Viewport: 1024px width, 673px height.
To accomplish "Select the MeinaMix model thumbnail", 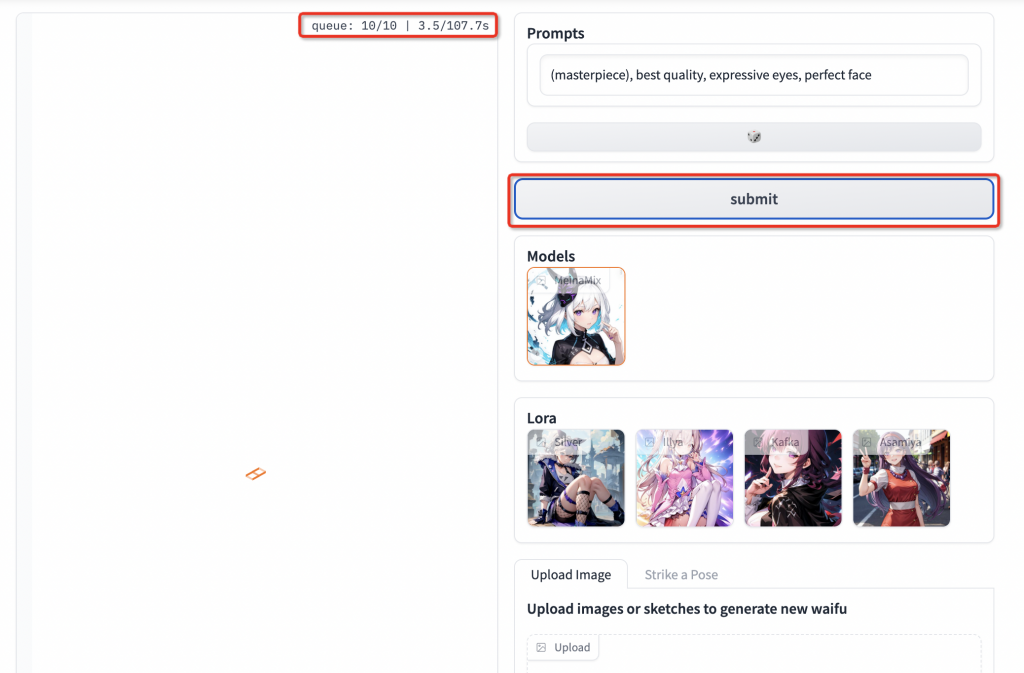I will [576, 316].
